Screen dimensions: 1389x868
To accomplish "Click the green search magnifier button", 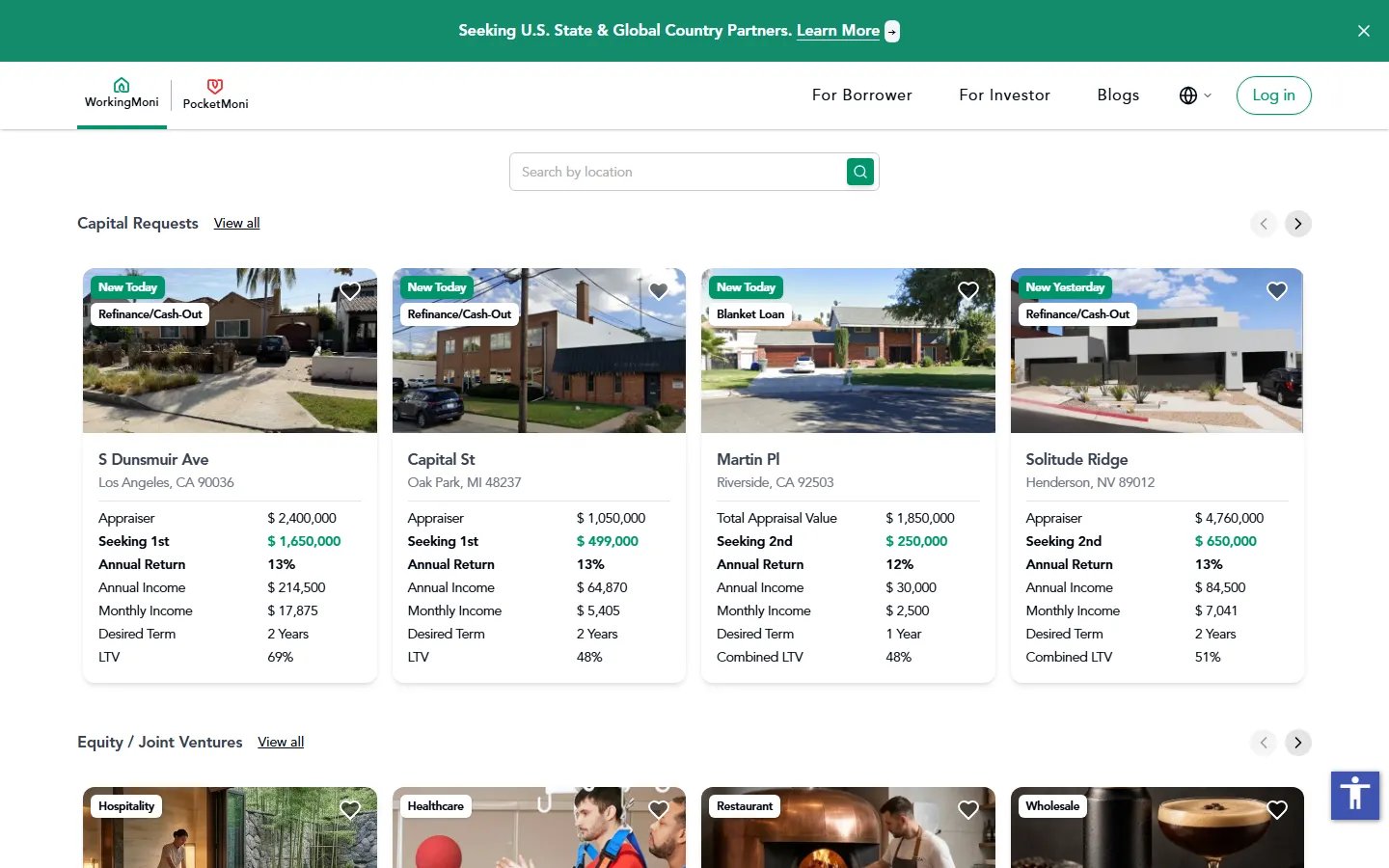I will click(x=859, y=172).
